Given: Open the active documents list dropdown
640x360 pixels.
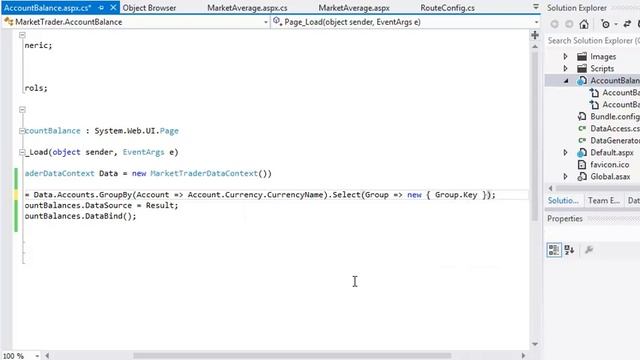Looking at the screenshot, I should (x=536, y=7).
